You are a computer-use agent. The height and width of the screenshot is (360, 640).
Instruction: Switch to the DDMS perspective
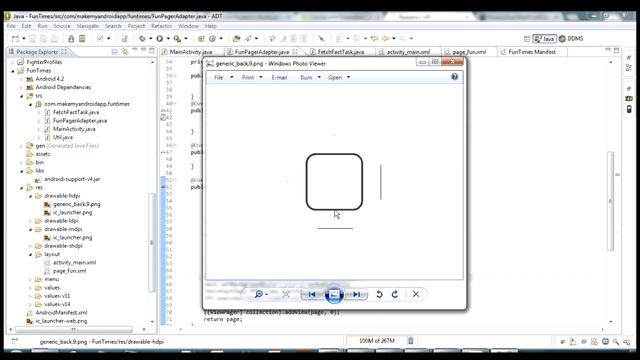(571, 39)
